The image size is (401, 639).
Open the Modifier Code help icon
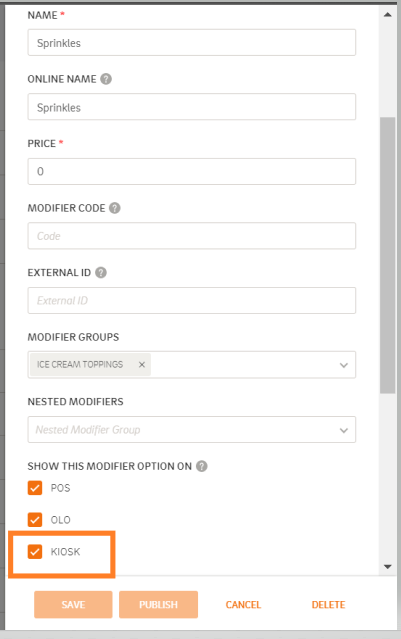click(115, 208)
